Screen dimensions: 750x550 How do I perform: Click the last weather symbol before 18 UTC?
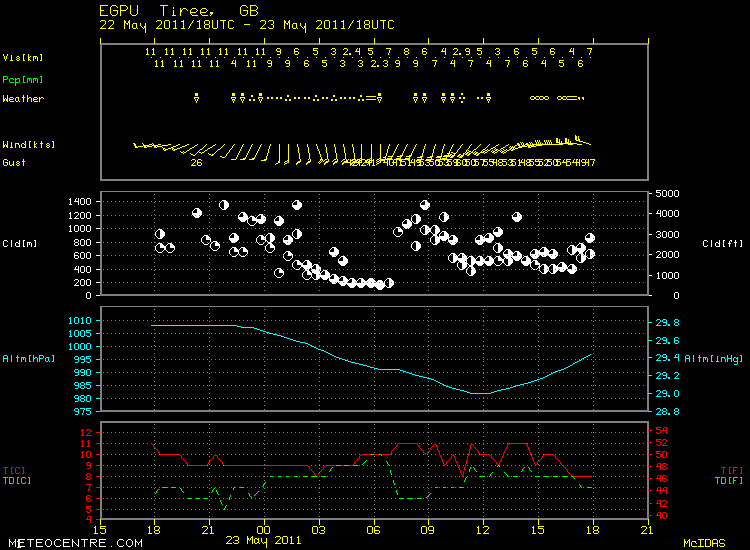(581, 98)
